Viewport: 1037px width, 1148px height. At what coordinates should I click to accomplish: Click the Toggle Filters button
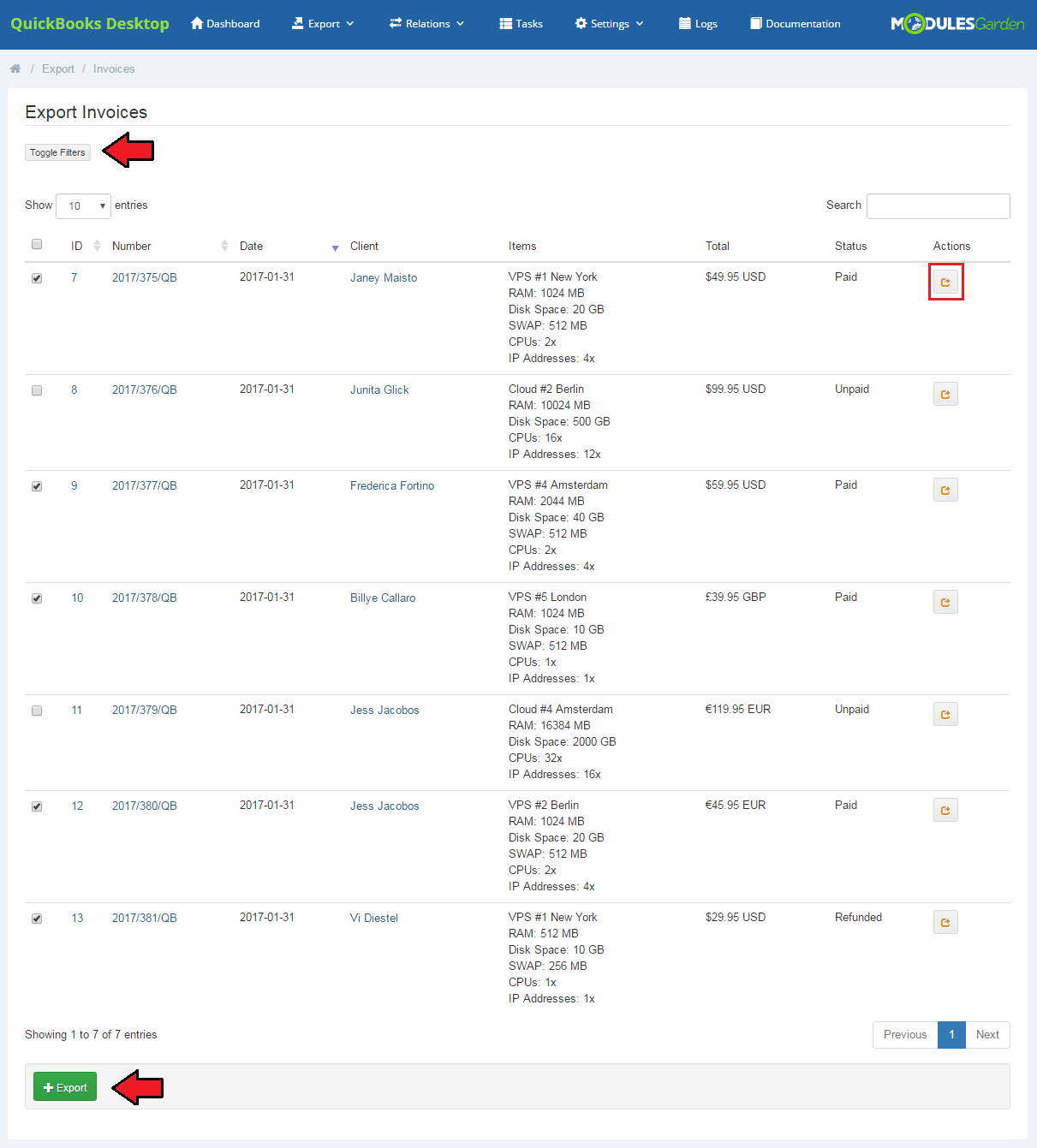(x=57, y=152)
